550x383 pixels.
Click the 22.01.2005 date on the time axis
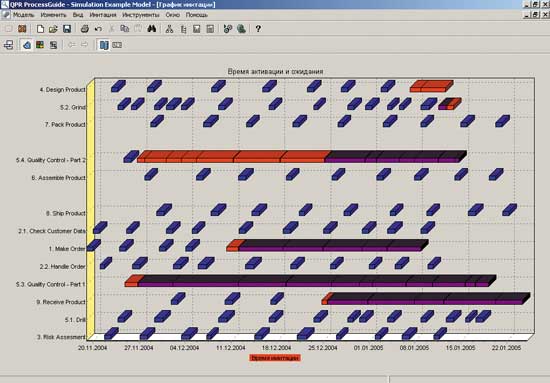pyautogui.click(x=506, y=348)
